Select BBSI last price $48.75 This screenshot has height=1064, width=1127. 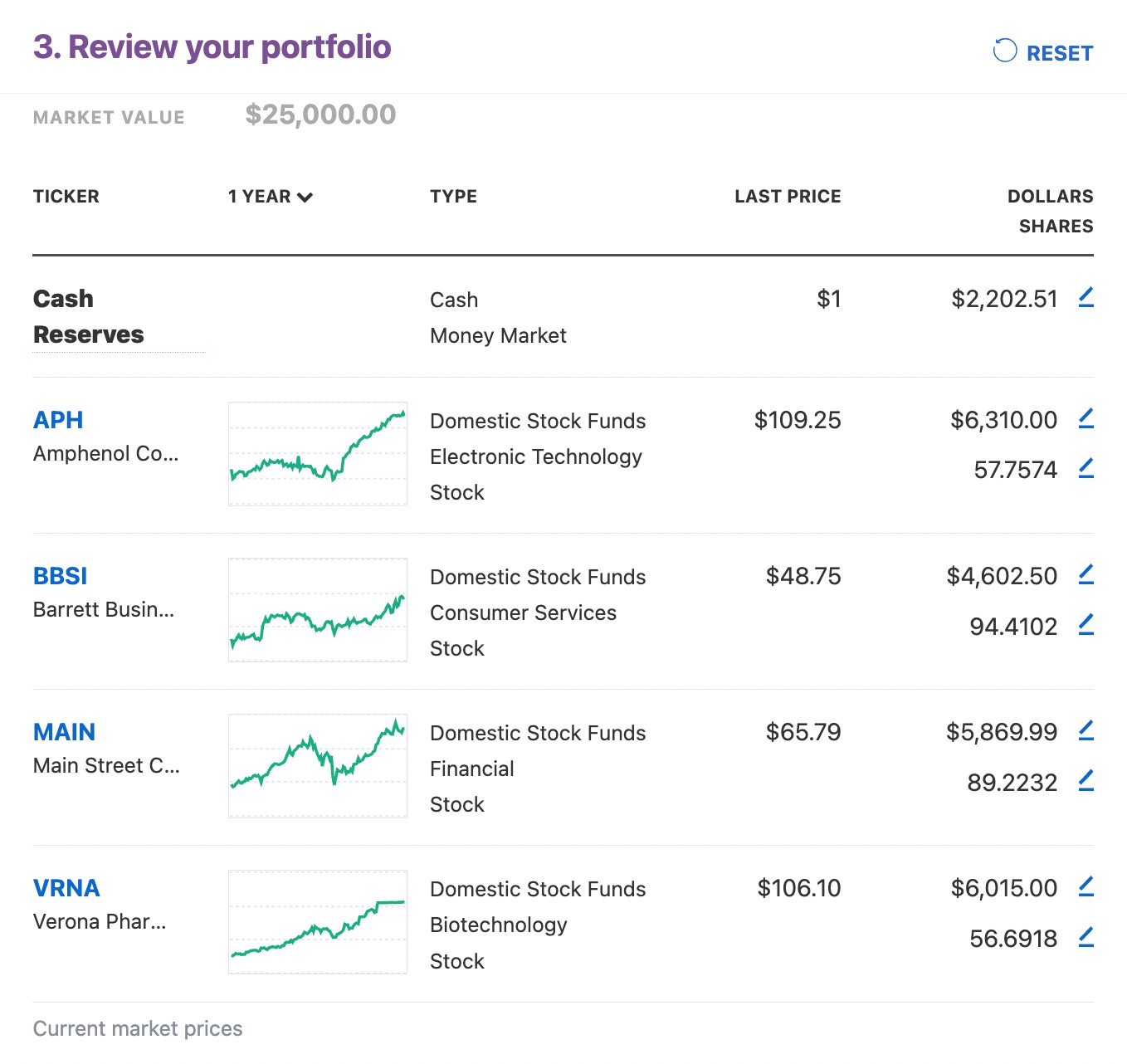pyautogui.click(x=803, y=576)
